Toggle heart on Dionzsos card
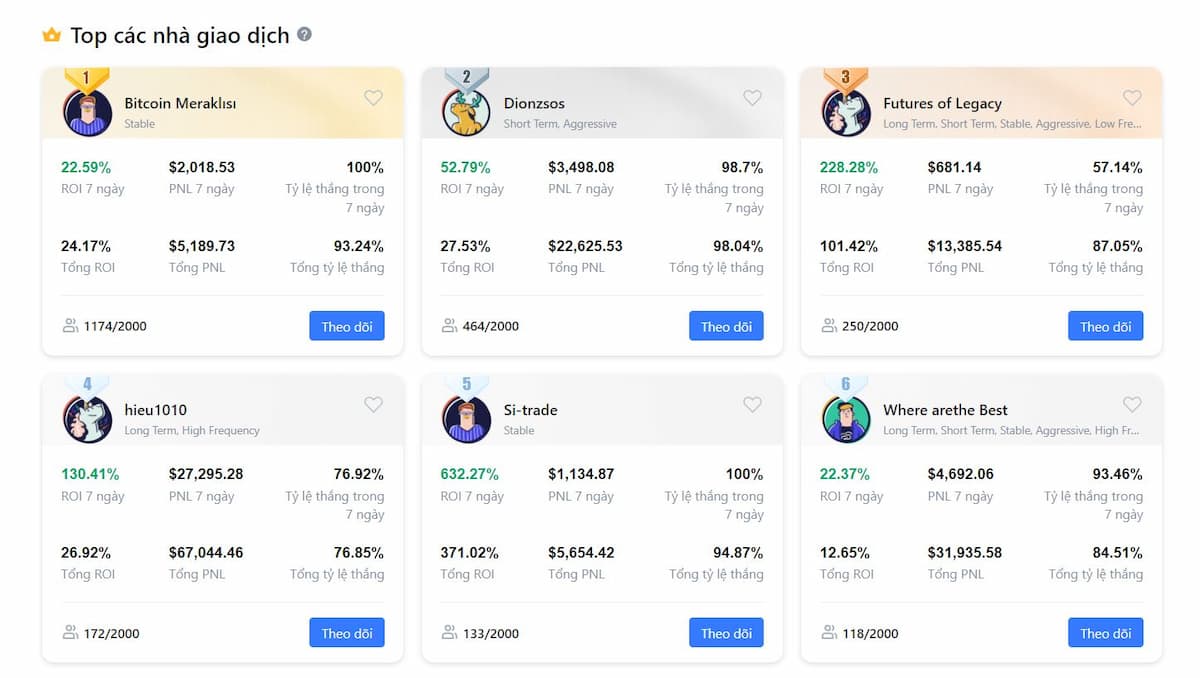The height and width of the screenshot is (678, 1200). [x=752, y=98]
